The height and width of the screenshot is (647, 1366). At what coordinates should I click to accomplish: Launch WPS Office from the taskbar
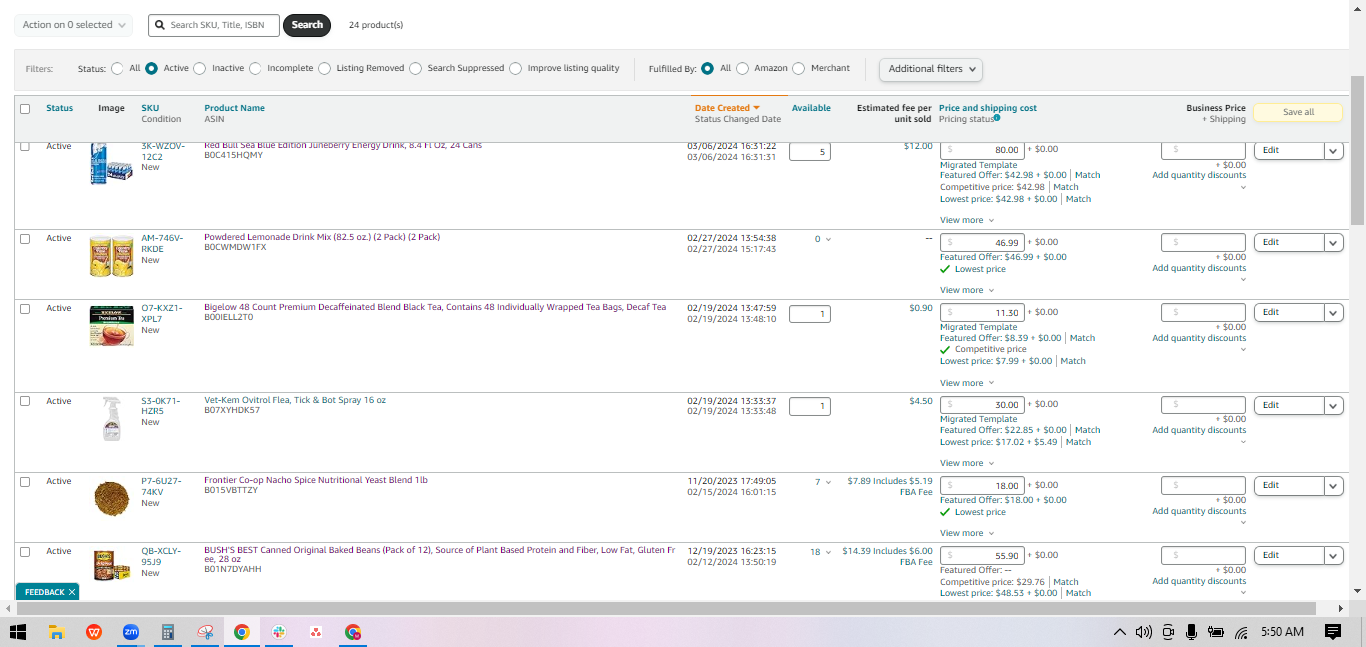coord(94,632)
